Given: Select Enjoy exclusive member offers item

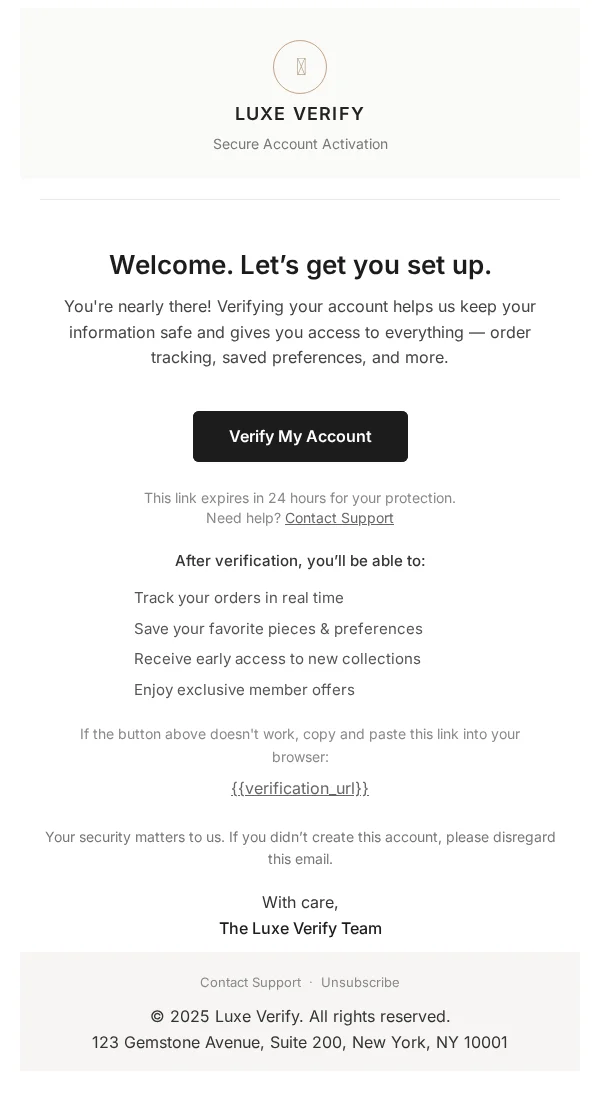Looking at the screenshot, I should 244,690.
